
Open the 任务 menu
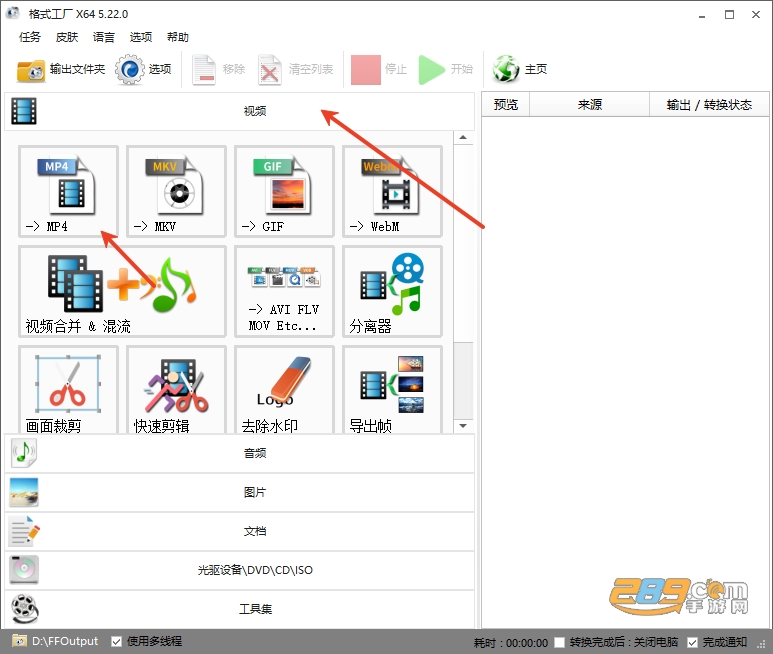[30, 37]
